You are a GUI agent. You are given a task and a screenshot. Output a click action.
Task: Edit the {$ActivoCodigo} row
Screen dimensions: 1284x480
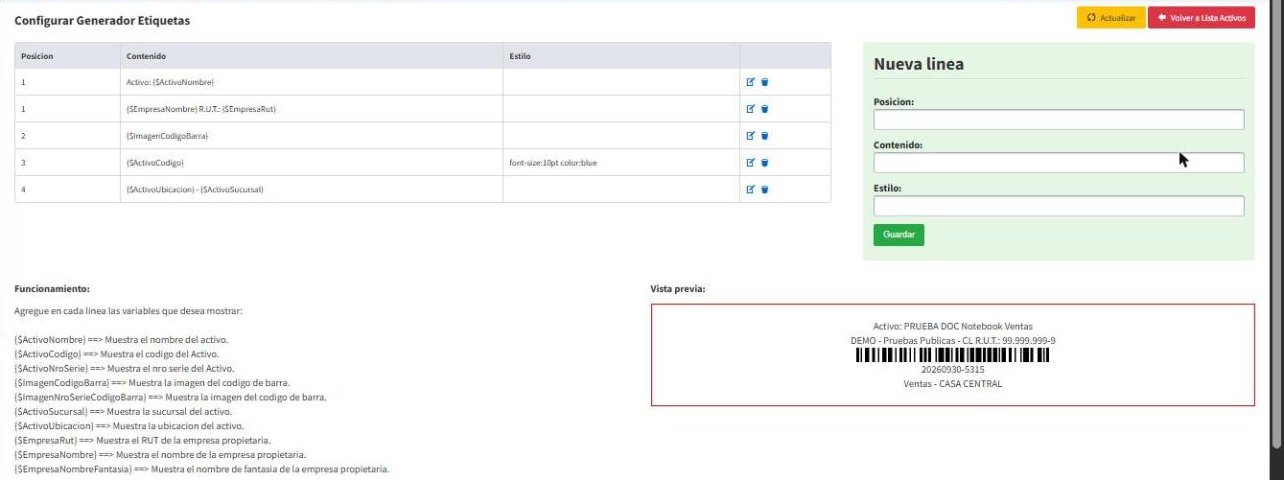[751, 162]
